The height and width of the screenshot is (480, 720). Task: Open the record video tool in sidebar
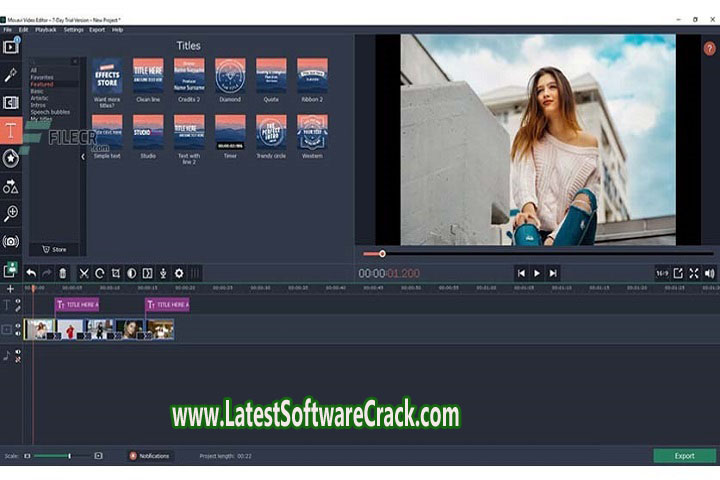(x=11, y=270)
